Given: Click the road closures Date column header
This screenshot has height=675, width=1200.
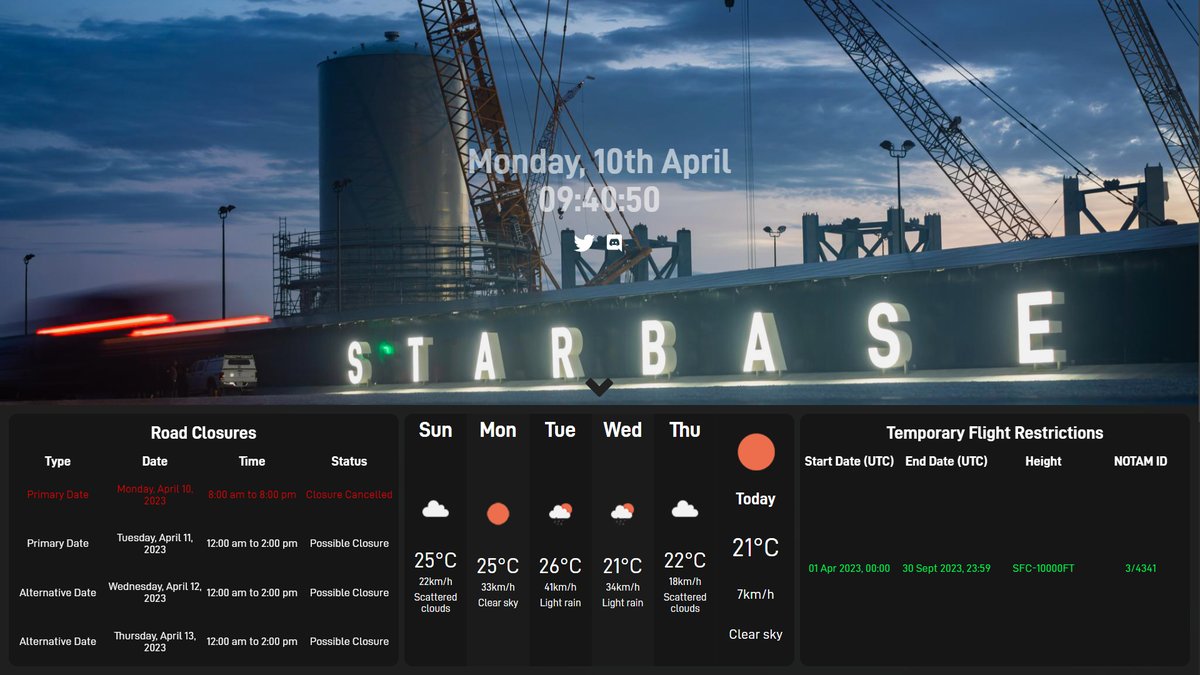Looking at the screenshot, I should click(x=155, y=461).
